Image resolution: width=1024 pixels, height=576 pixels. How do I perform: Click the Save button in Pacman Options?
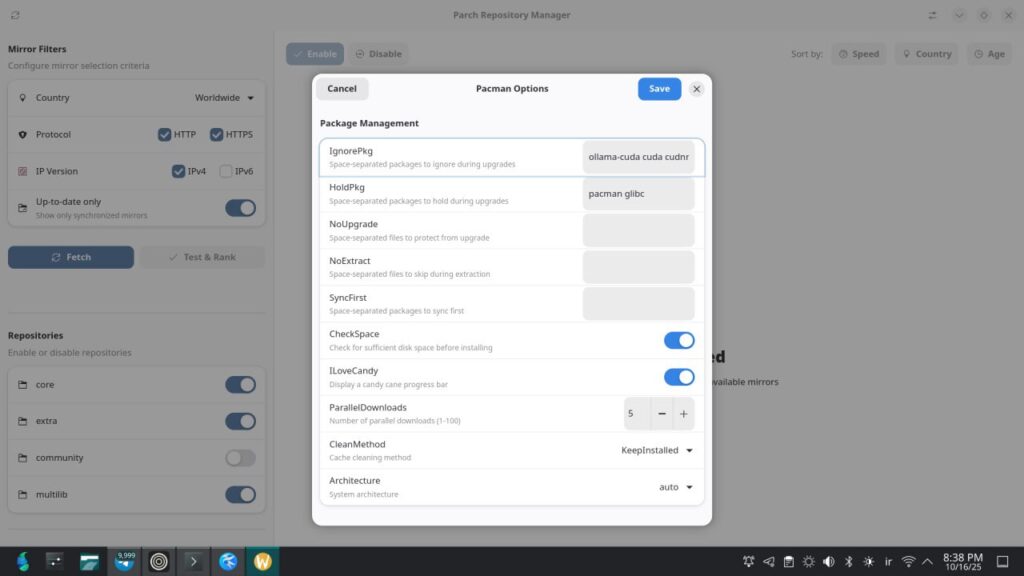tap(659, 89)
